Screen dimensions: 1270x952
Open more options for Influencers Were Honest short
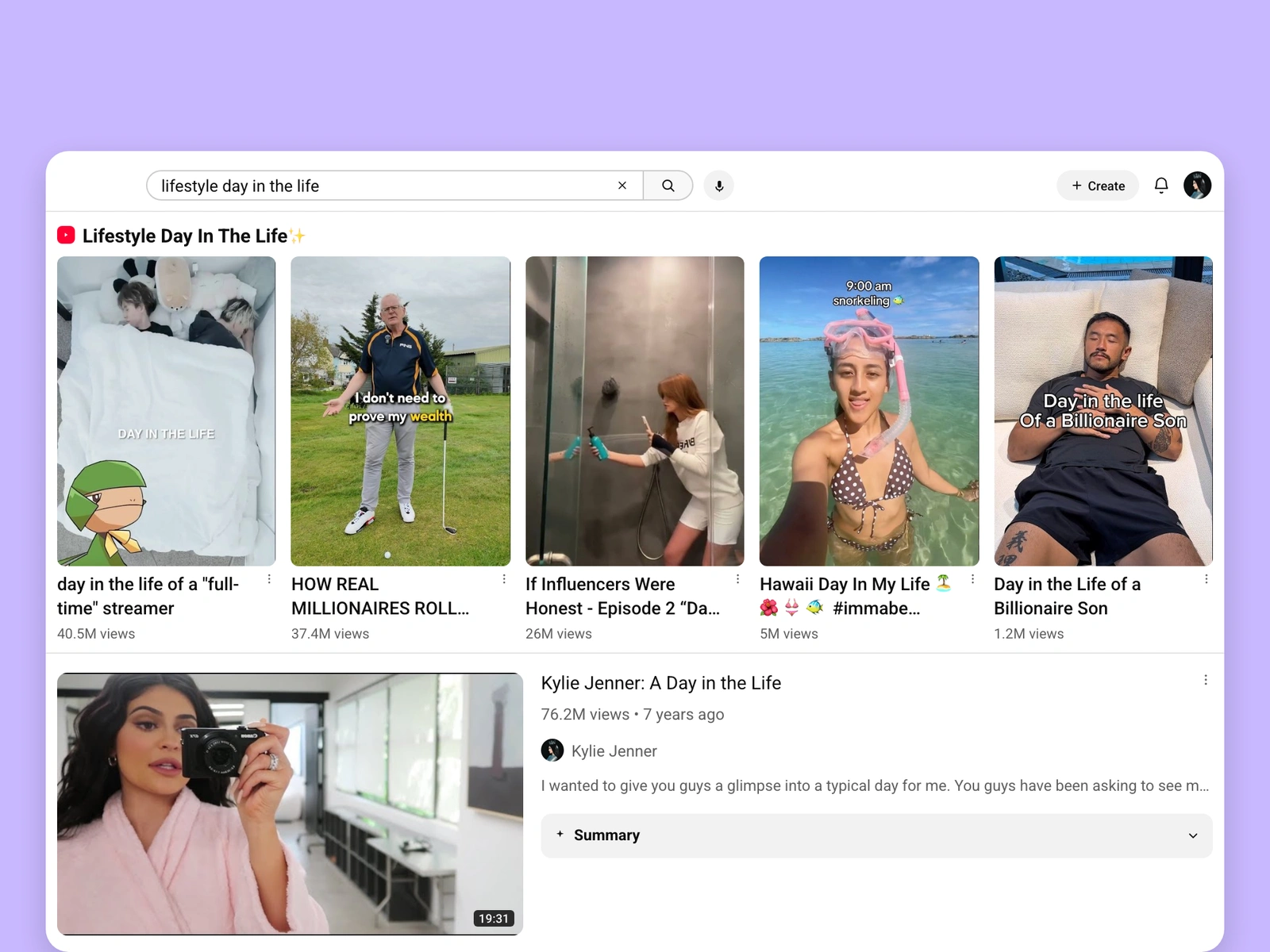(x=738, y=579)
